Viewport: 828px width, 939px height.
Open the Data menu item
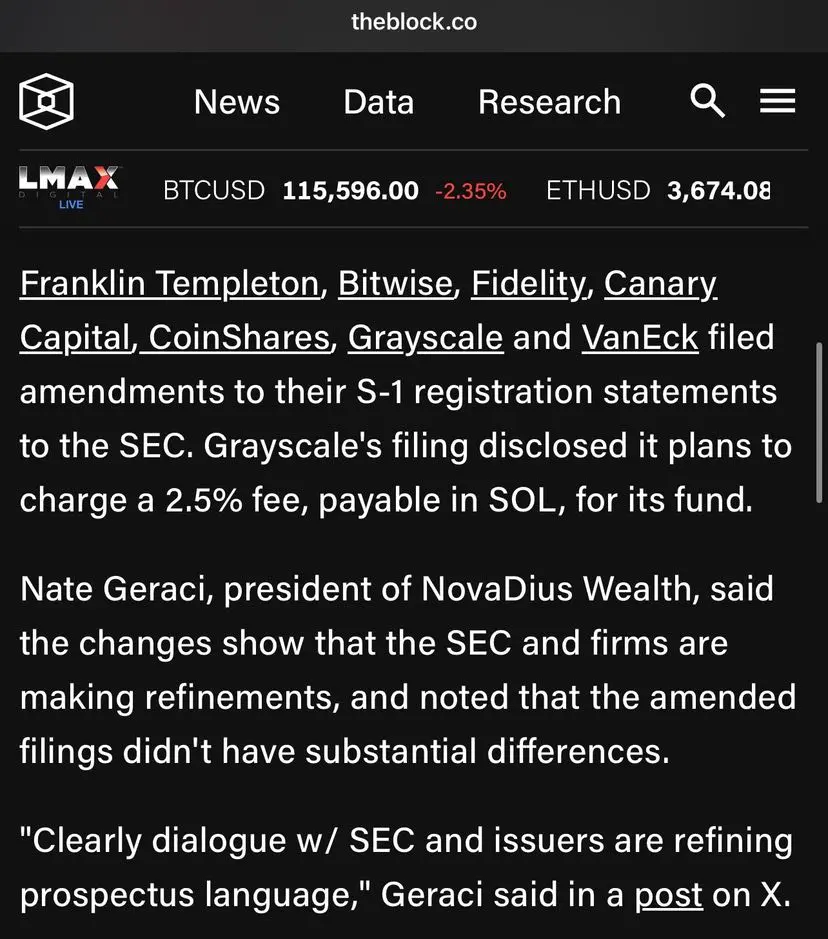pos(378,102)
